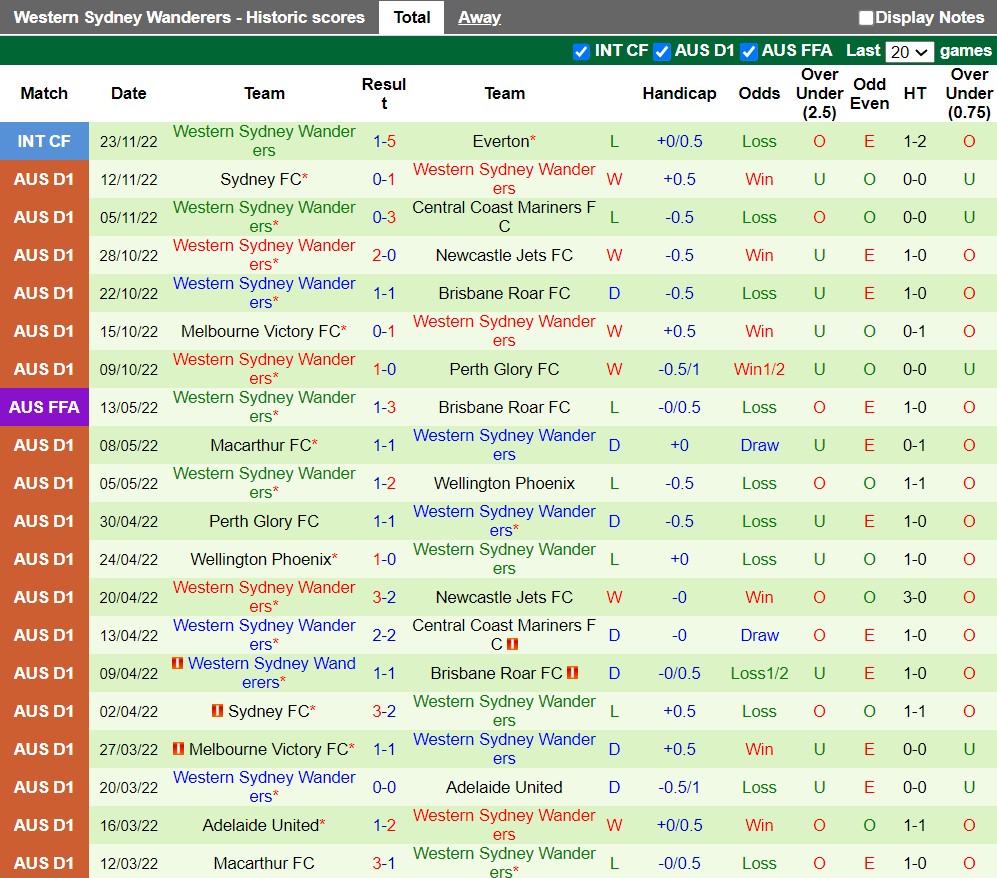Viewport: 997px width, 878px height.
Task: Open Adelaide United from the 20/03/22 match
Action: click(504, 787)
